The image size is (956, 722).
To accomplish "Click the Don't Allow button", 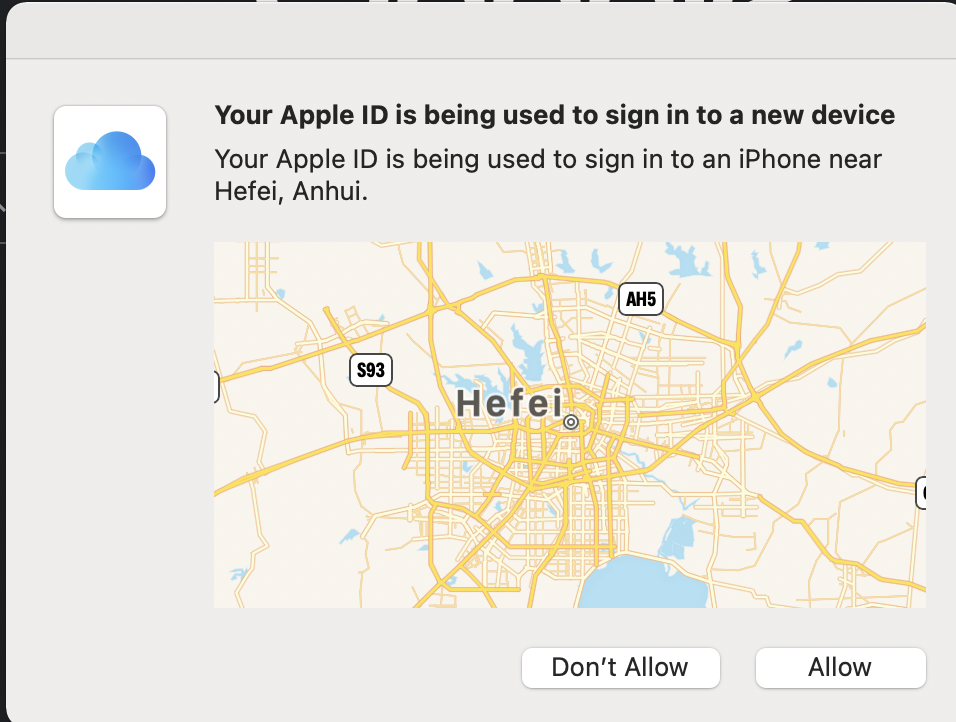I will click(x=621, y=668).
